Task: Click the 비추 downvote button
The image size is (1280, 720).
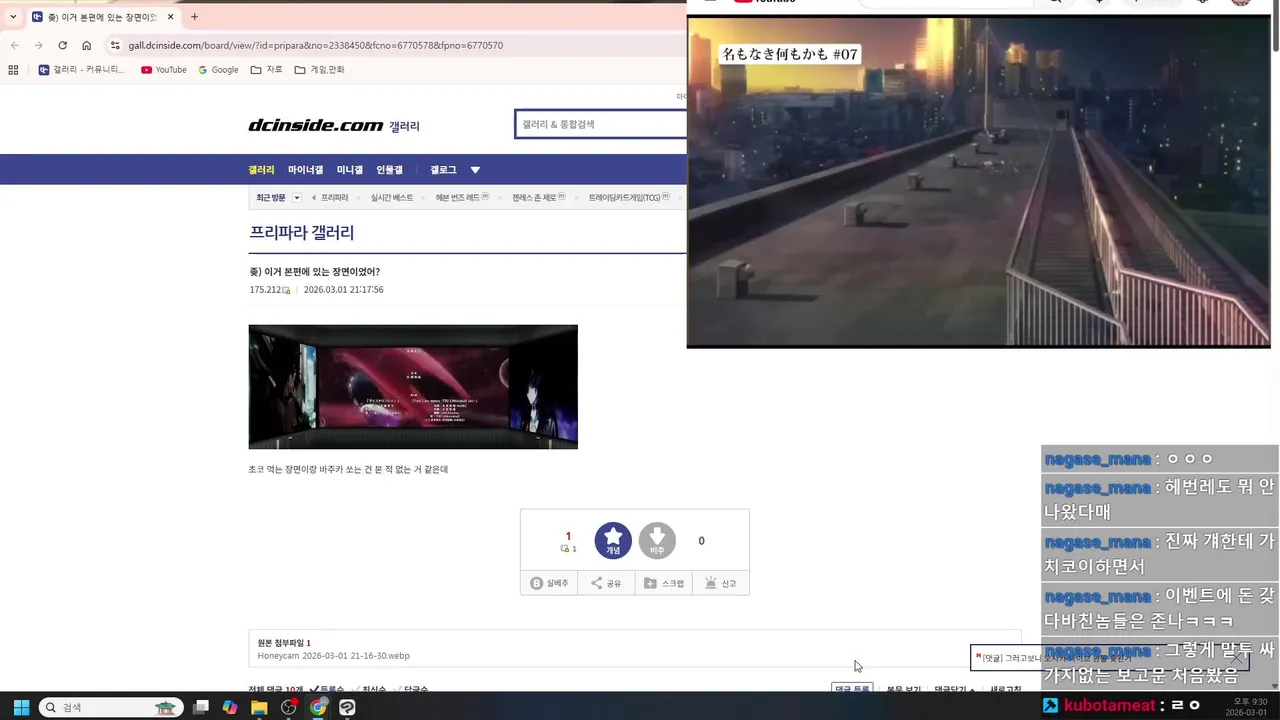Action: [x=657, y=541]
